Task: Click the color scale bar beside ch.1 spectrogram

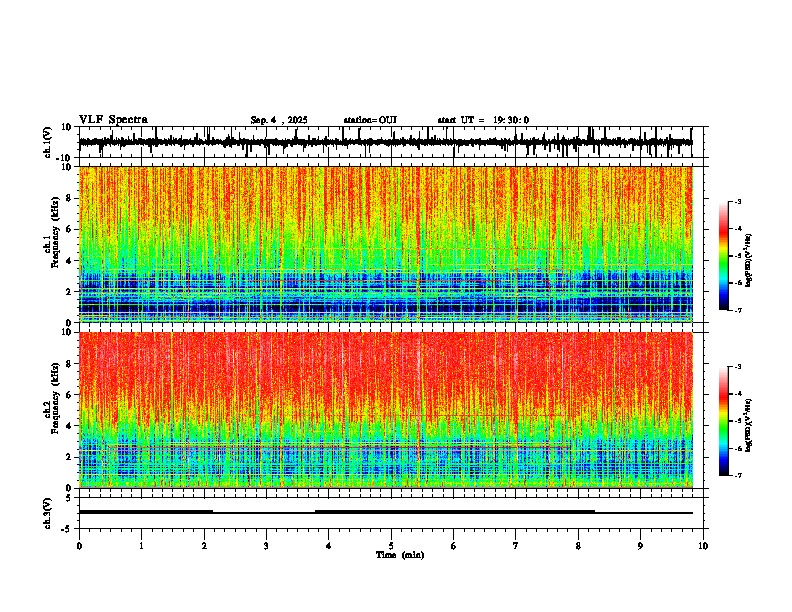Action: 723,256
